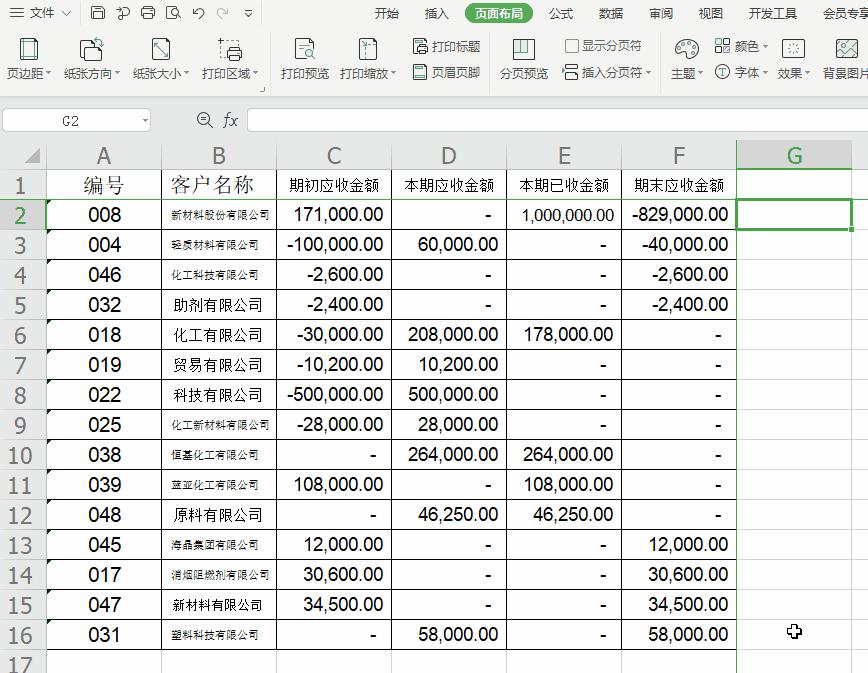Click the Save icon in quick access toolbar
The width and height of the screenshot is (868, 673).
97,12
